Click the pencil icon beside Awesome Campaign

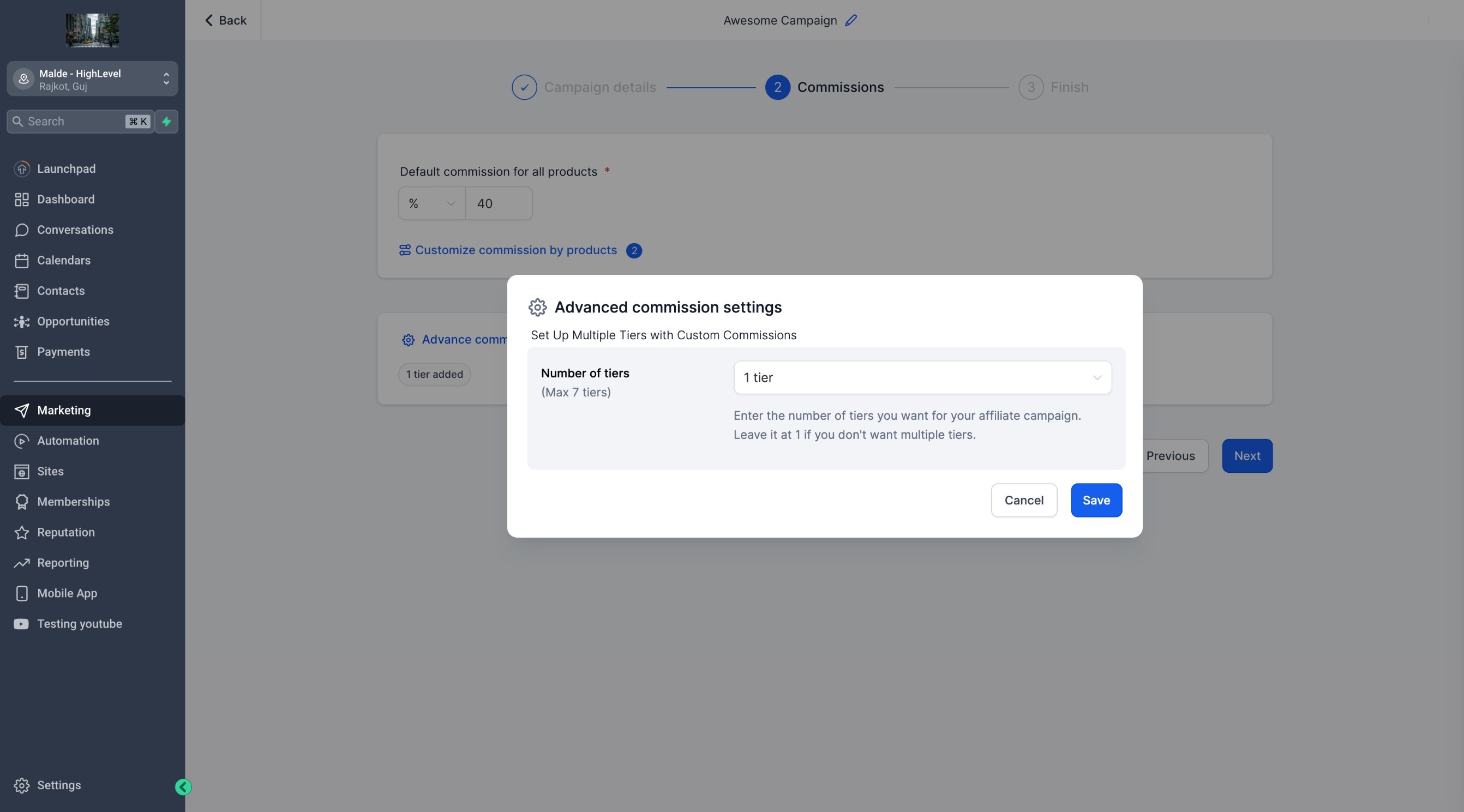tap(850, 21)
